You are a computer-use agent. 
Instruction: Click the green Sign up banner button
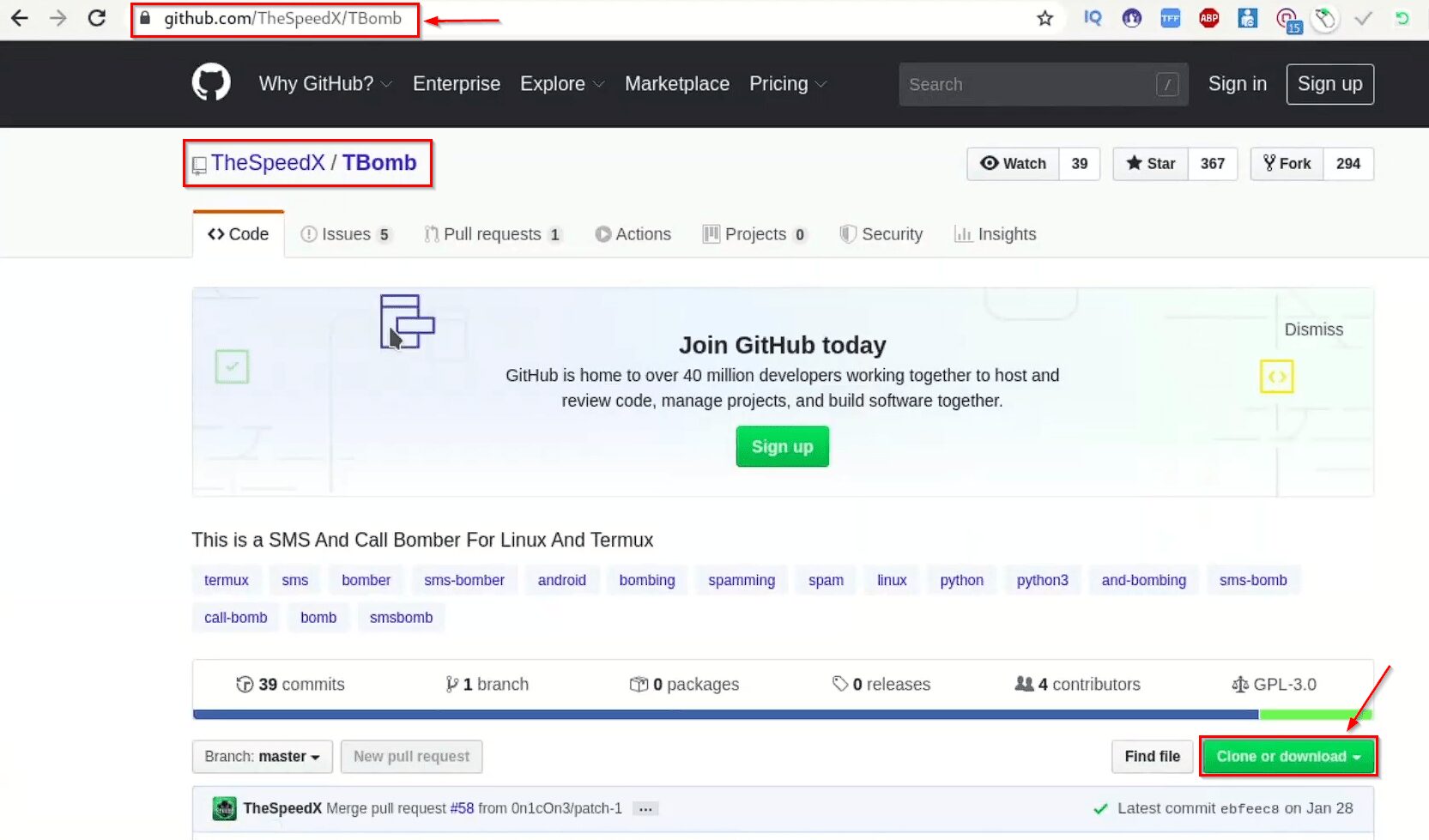coord(782,447)
